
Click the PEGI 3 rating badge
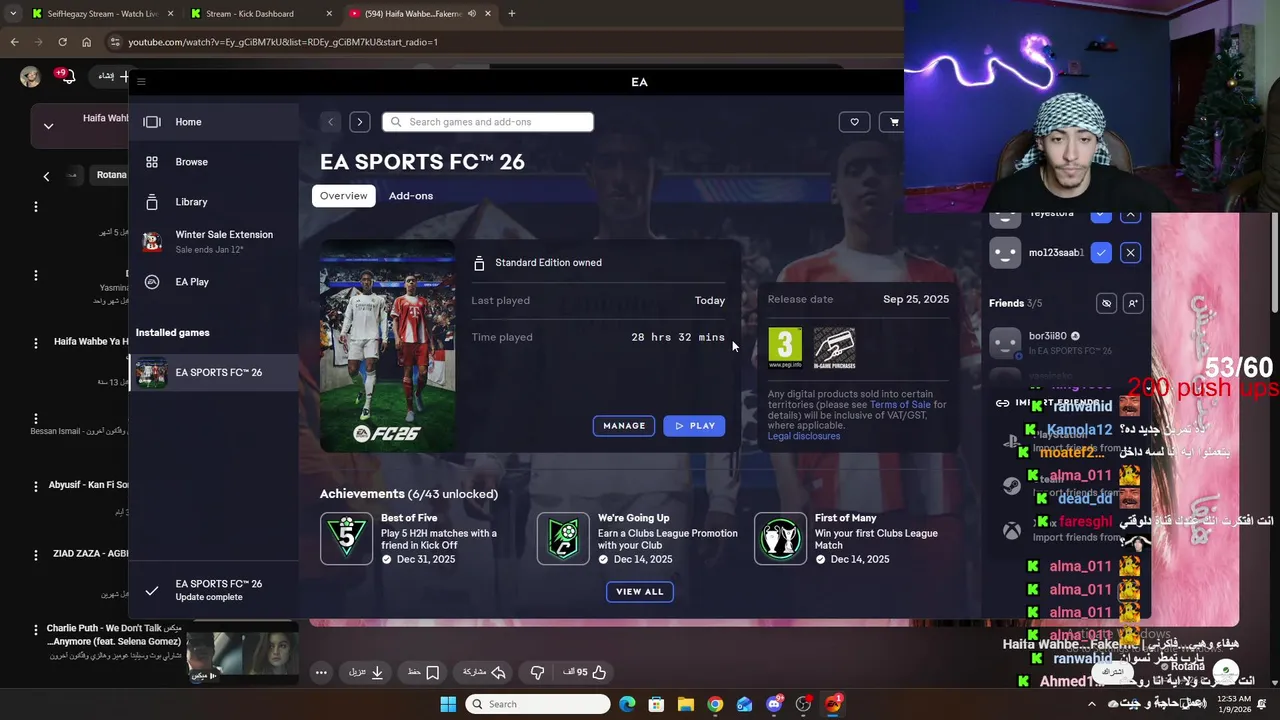(785, 347)
